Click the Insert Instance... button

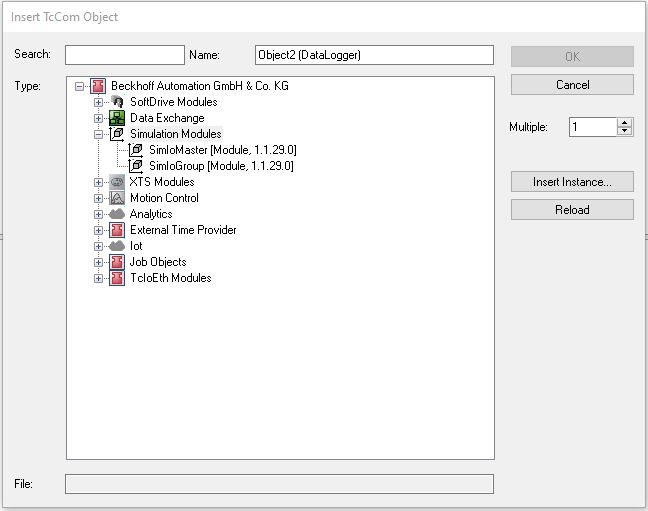click(x=572, y=182)
